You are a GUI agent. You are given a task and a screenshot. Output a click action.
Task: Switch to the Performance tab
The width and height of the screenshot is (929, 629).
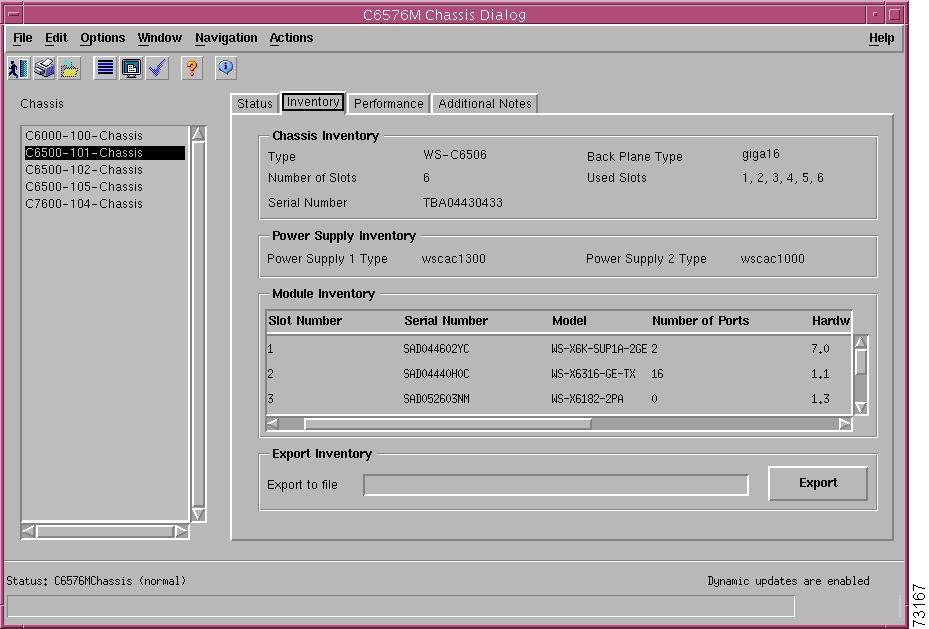[x=389, y=104]
